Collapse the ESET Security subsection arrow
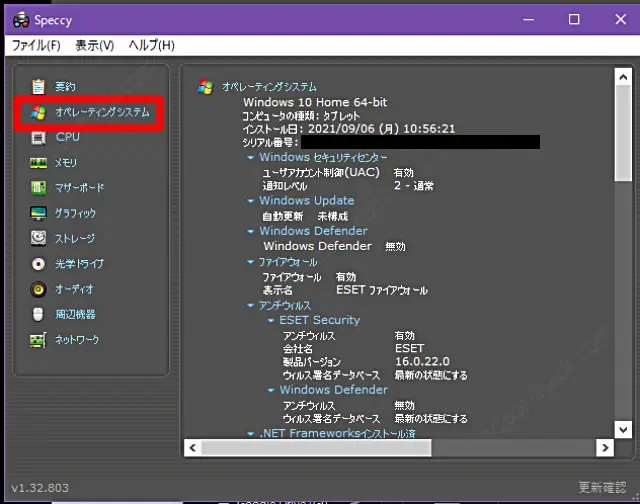The image size is (640, 504). click(x=271, y=320)
